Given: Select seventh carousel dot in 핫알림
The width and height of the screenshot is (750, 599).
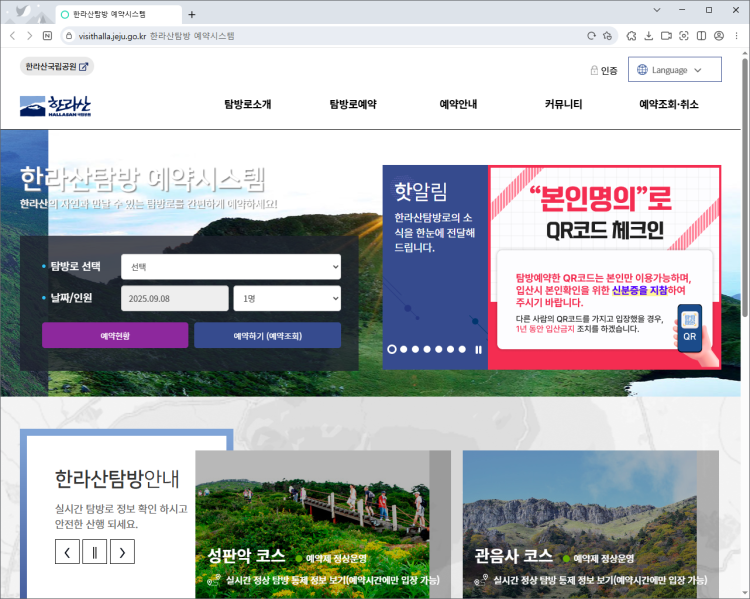Looking at the screenshot, I should tap(462, 349).
